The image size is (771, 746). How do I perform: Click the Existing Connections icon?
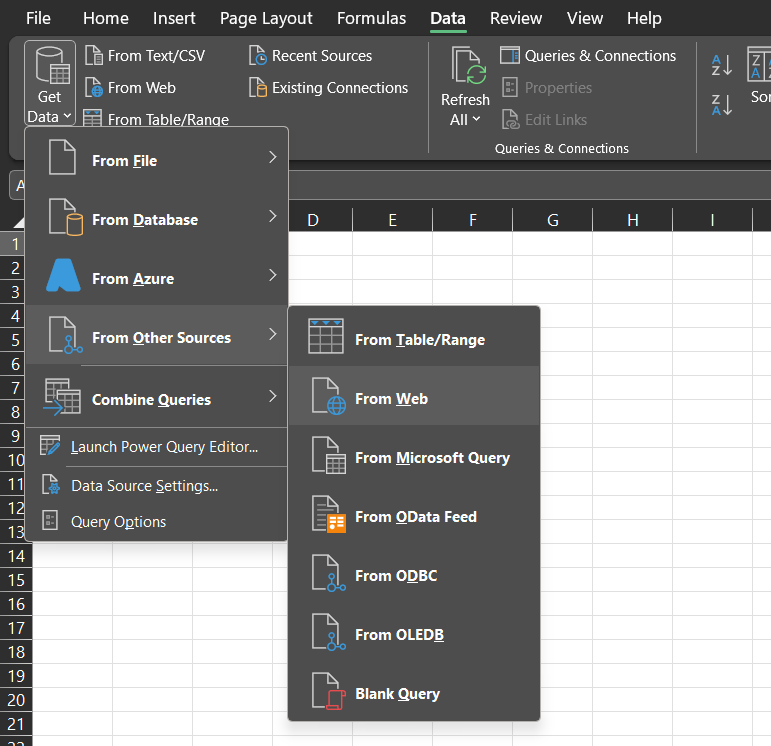[x=258, y=88]
